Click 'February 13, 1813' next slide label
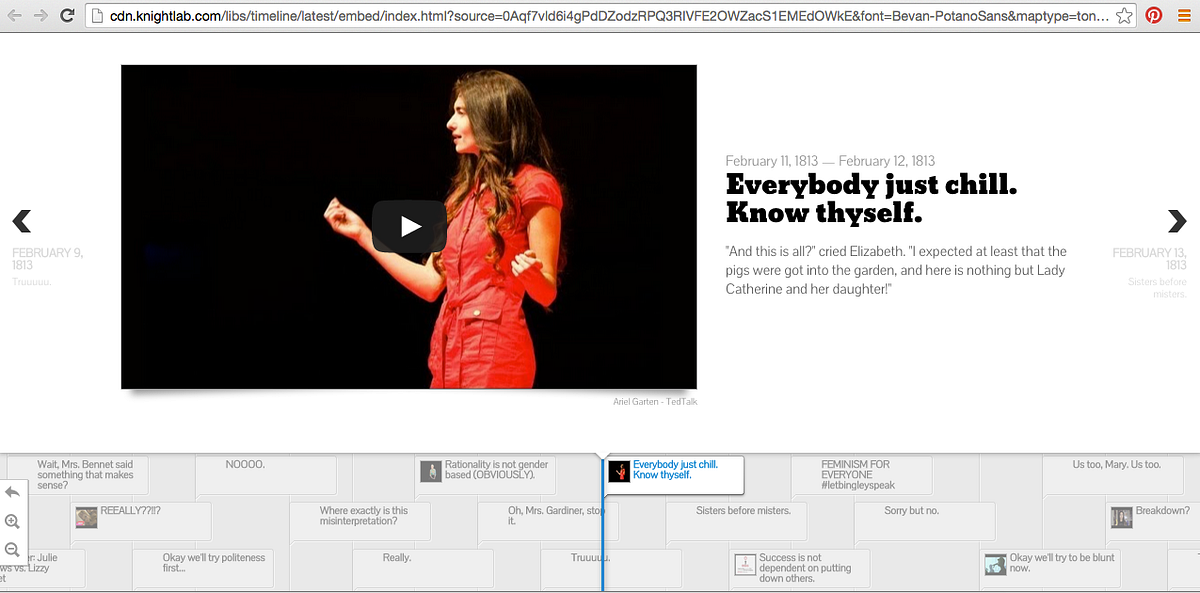1200x593 pixels. [x=1150, y=259]
